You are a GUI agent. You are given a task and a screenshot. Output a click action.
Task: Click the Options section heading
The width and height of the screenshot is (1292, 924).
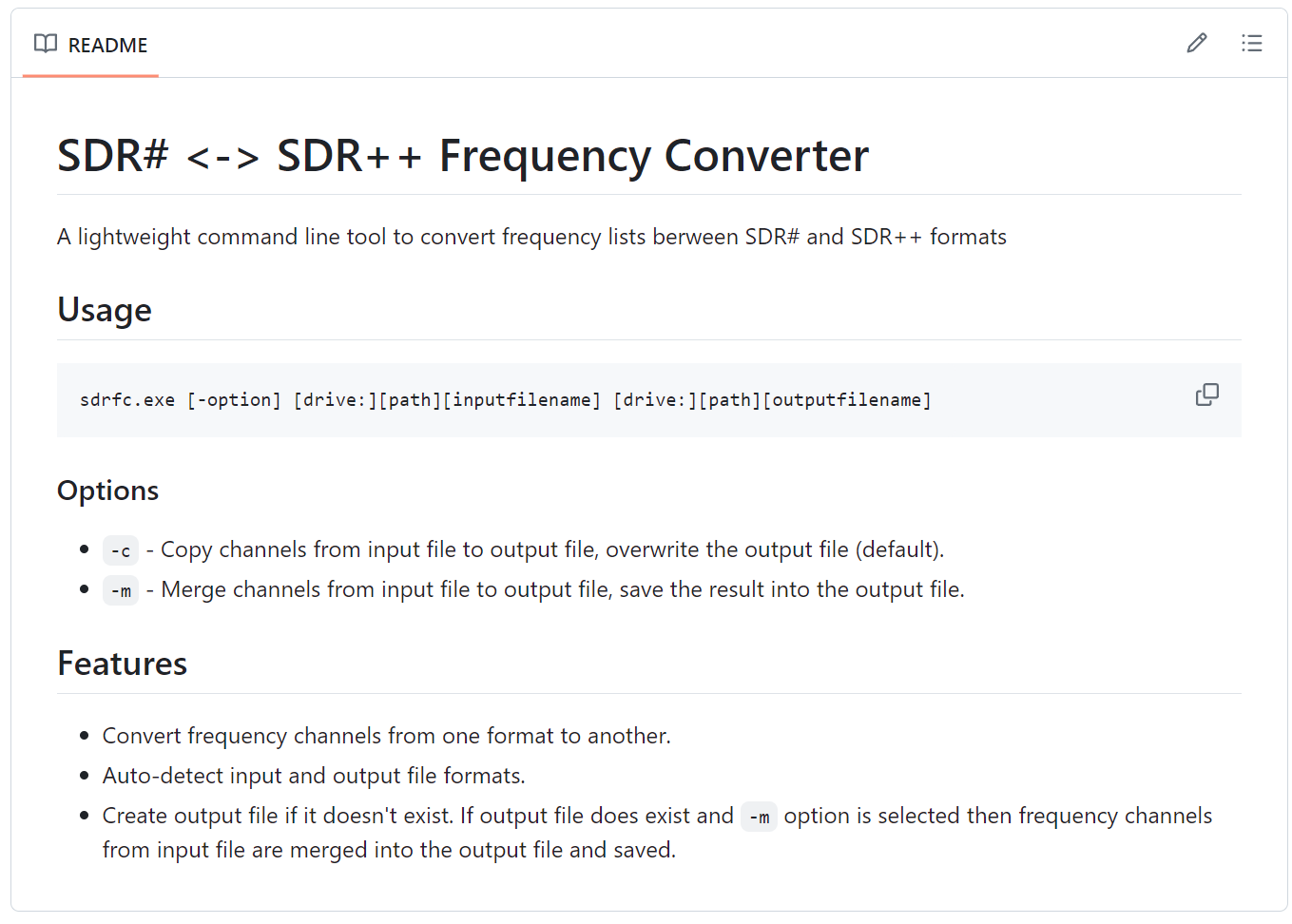click(x=108, y=491)
